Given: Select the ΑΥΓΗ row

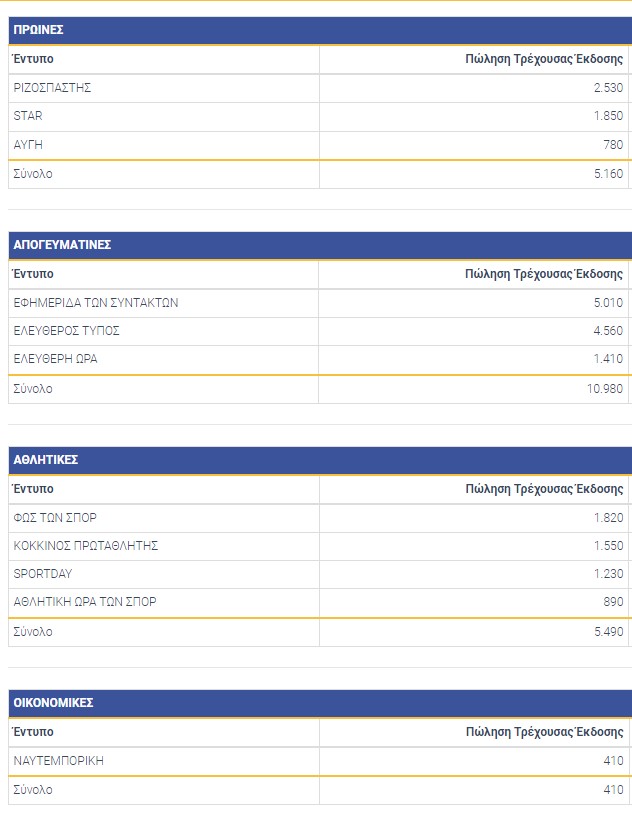Looking at the screenshot, I should tap(319, 145).
